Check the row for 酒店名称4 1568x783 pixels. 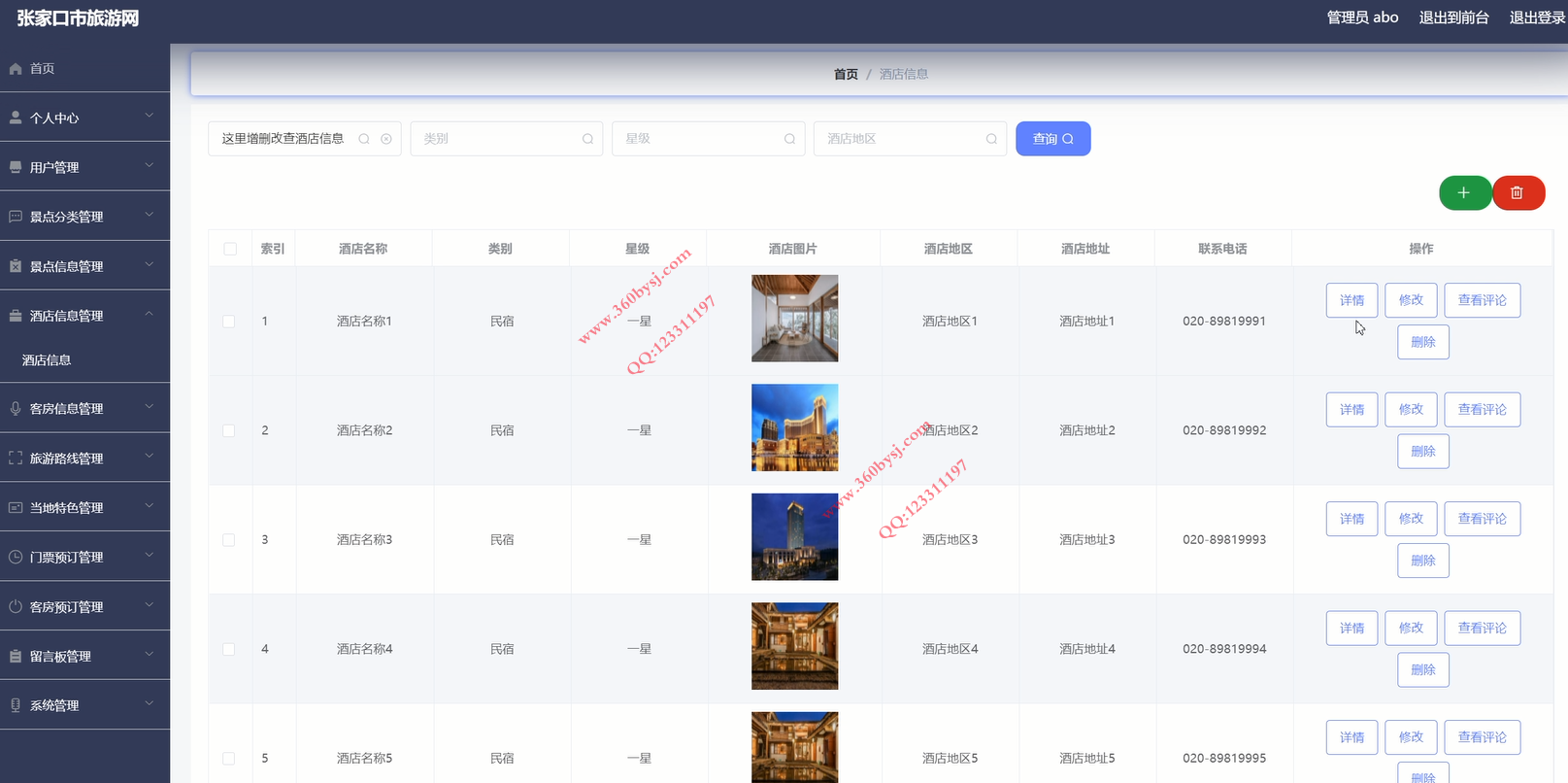[x=229, y=649]
